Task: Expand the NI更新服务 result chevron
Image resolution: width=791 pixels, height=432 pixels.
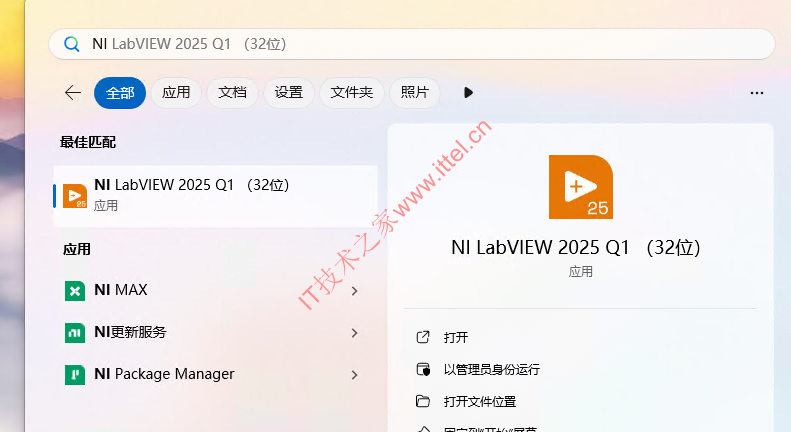Action: (355, 333)
